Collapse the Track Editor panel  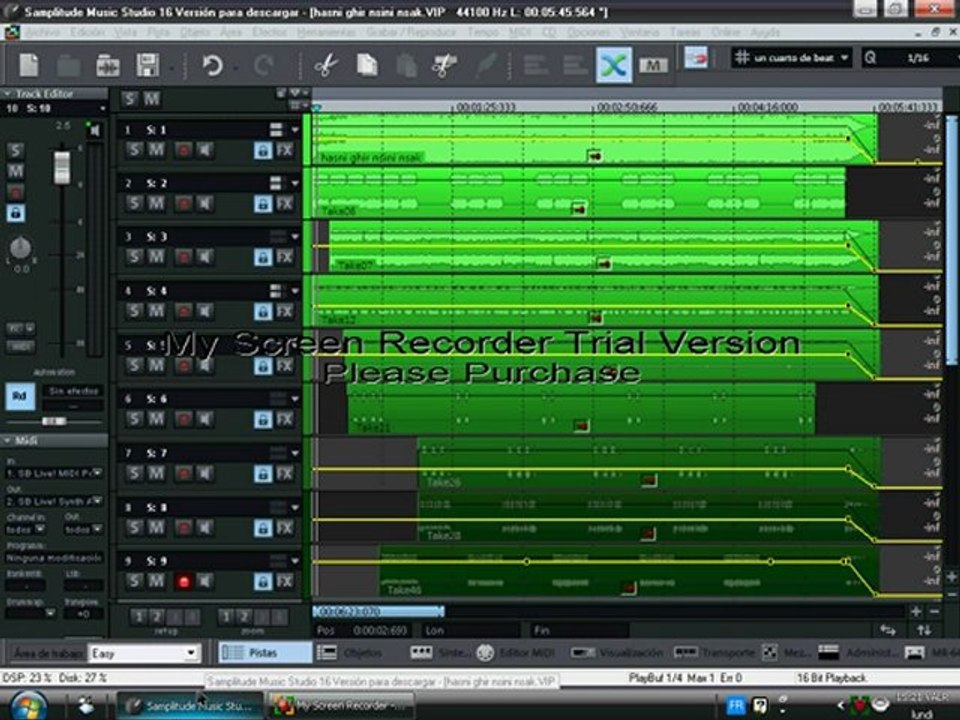coord(7,94)
